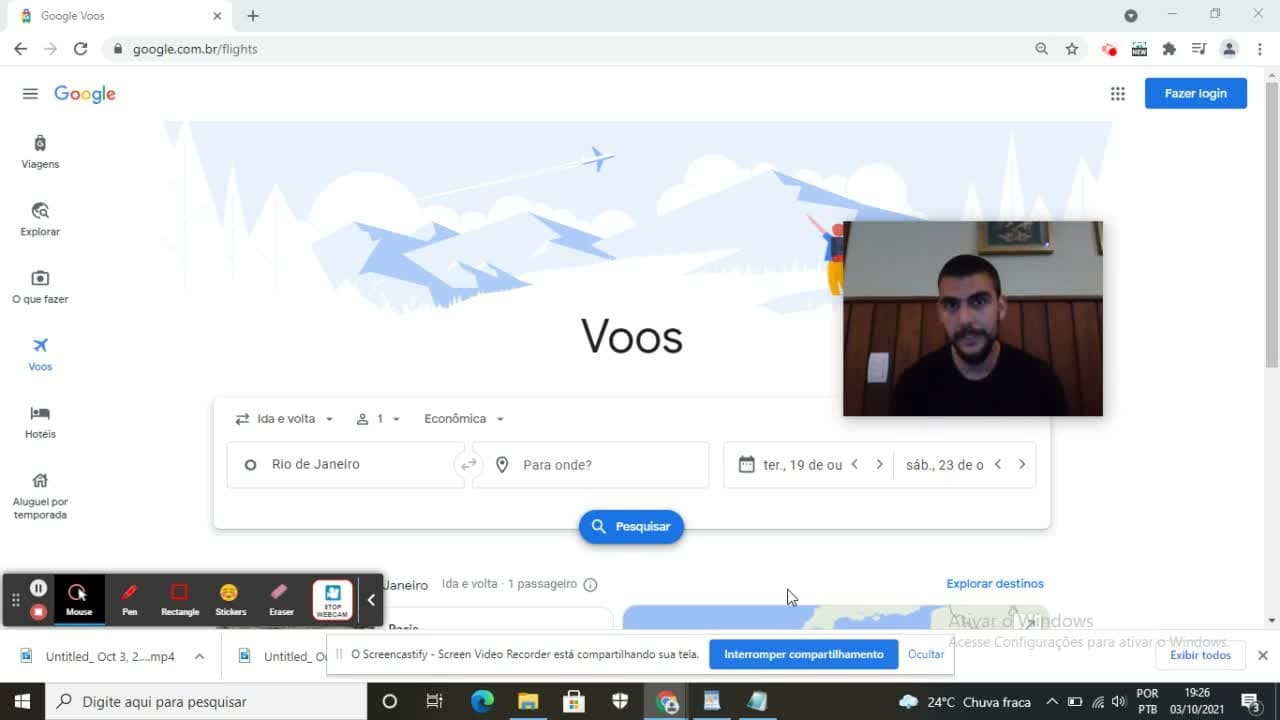
Task: Open the return date 'sáb., 23 de o'
Action: (944, 465)
